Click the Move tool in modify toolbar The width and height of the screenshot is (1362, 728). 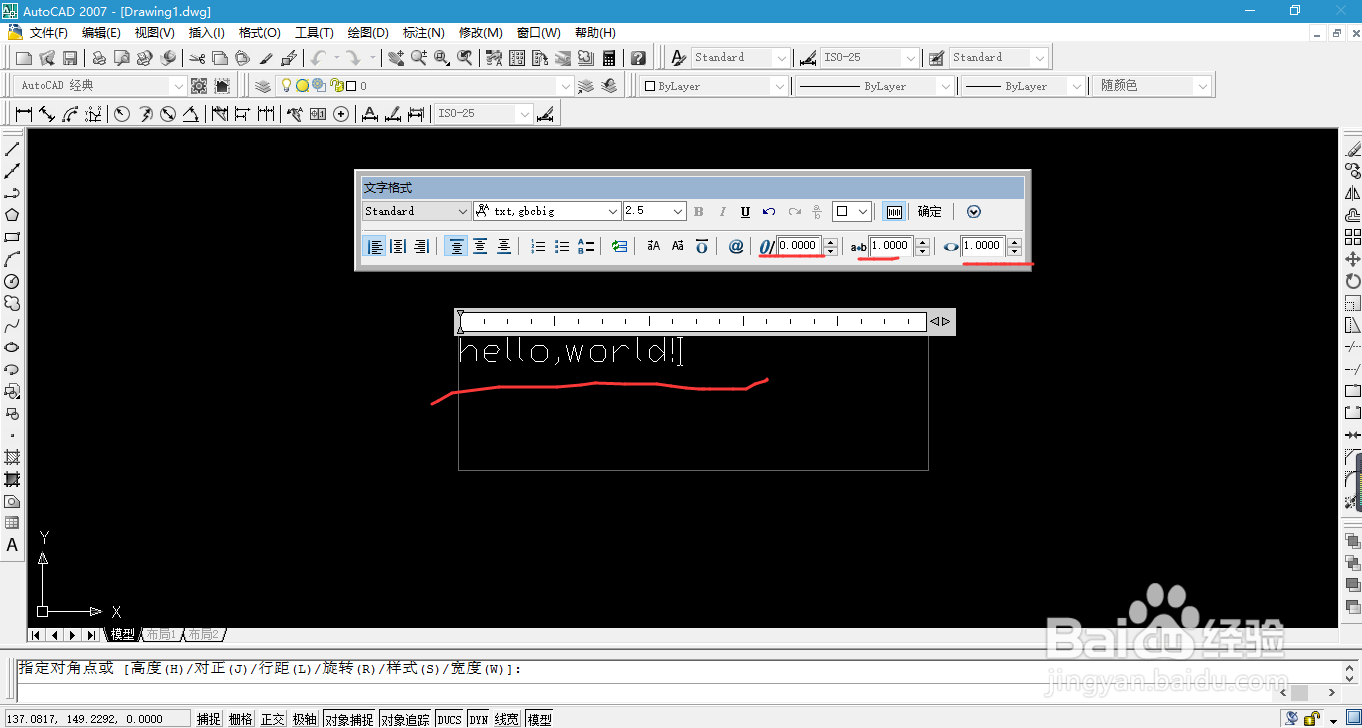(1352, 259)
